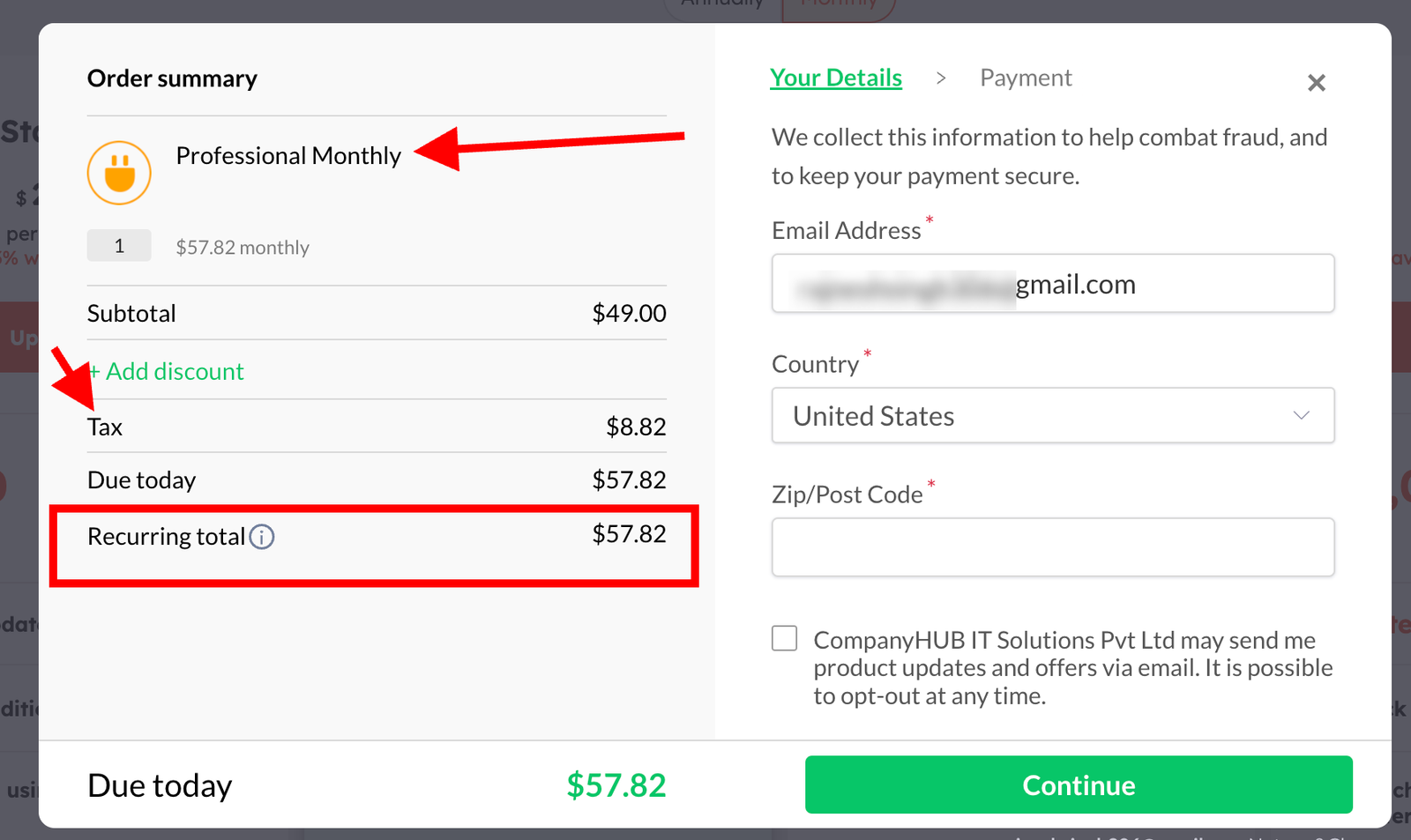Click the Subtotal $49.00 amount
This screenshot has width=1411, height=840.
629,313
